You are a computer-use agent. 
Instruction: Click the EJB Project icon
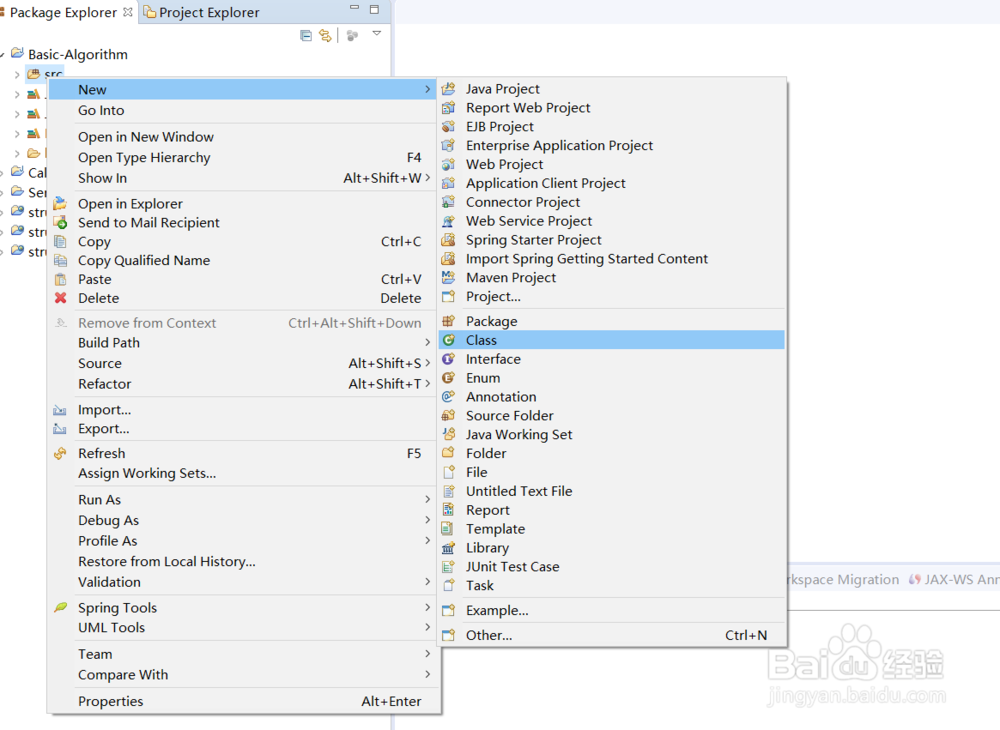(x=449, y=126)
